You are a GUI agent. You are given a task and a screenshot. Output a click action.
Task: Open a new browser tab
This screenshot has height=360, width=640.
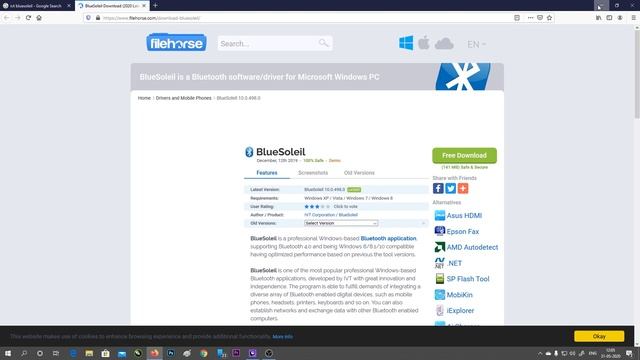click(156, 6)
